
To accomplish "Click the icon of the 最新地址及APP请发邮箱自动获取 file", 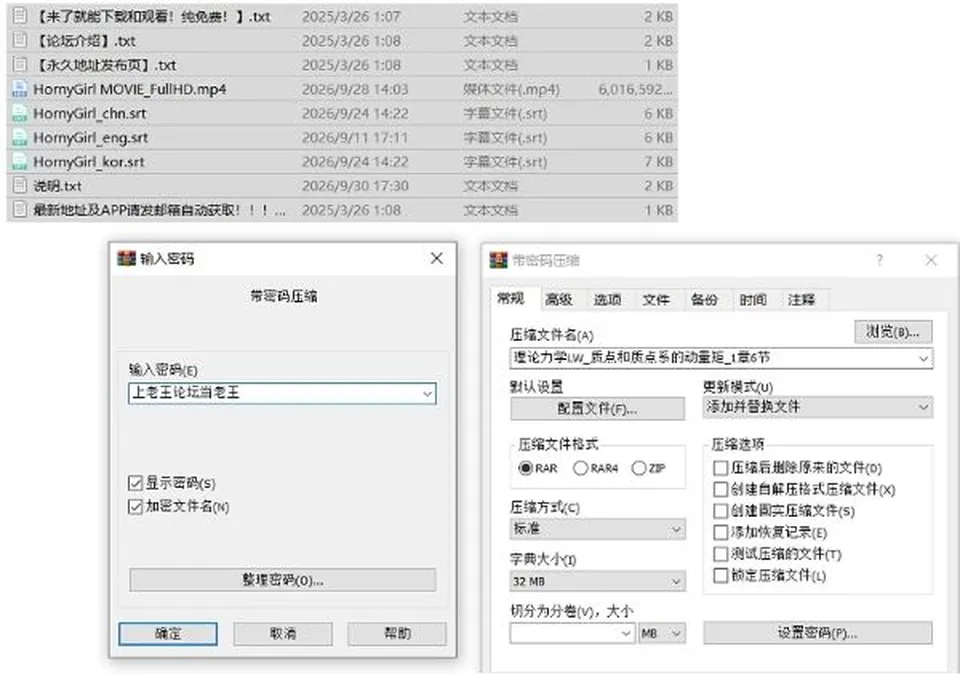I will click(20, 209).
